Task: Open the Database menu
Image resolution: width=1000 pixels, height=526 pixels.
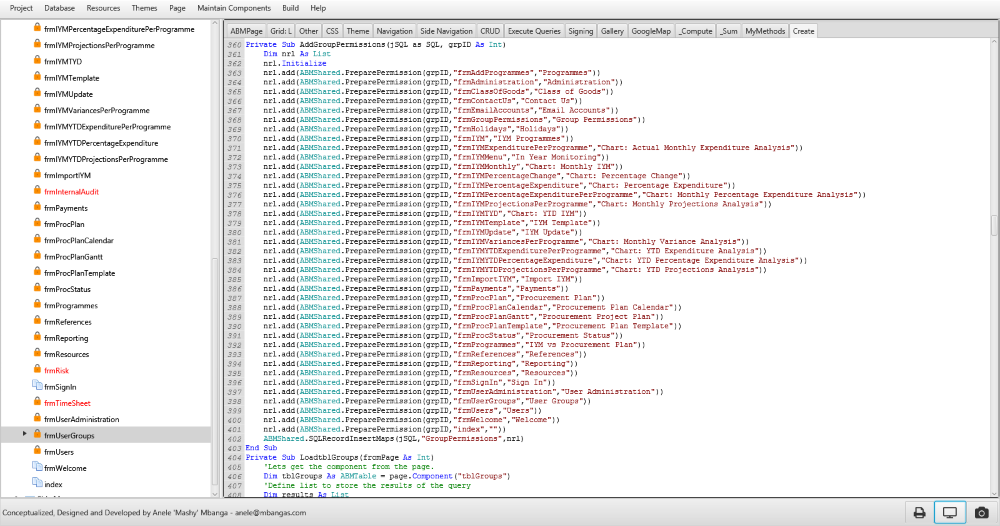Action: (59, 8)
